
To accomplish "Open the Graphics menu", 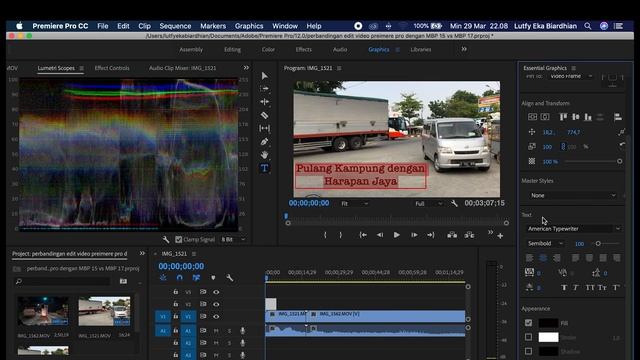I will [x=249, y=26].
